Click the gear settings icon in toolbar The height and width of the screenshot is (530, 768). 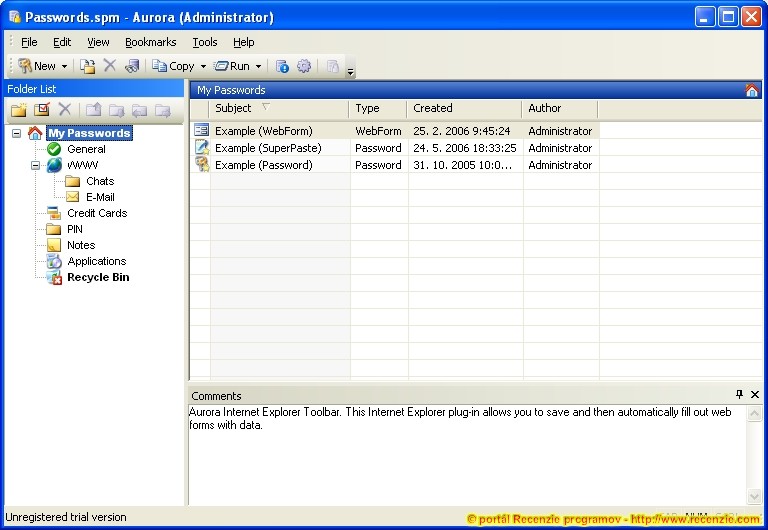pyautogui.click(x=304, y=66)
